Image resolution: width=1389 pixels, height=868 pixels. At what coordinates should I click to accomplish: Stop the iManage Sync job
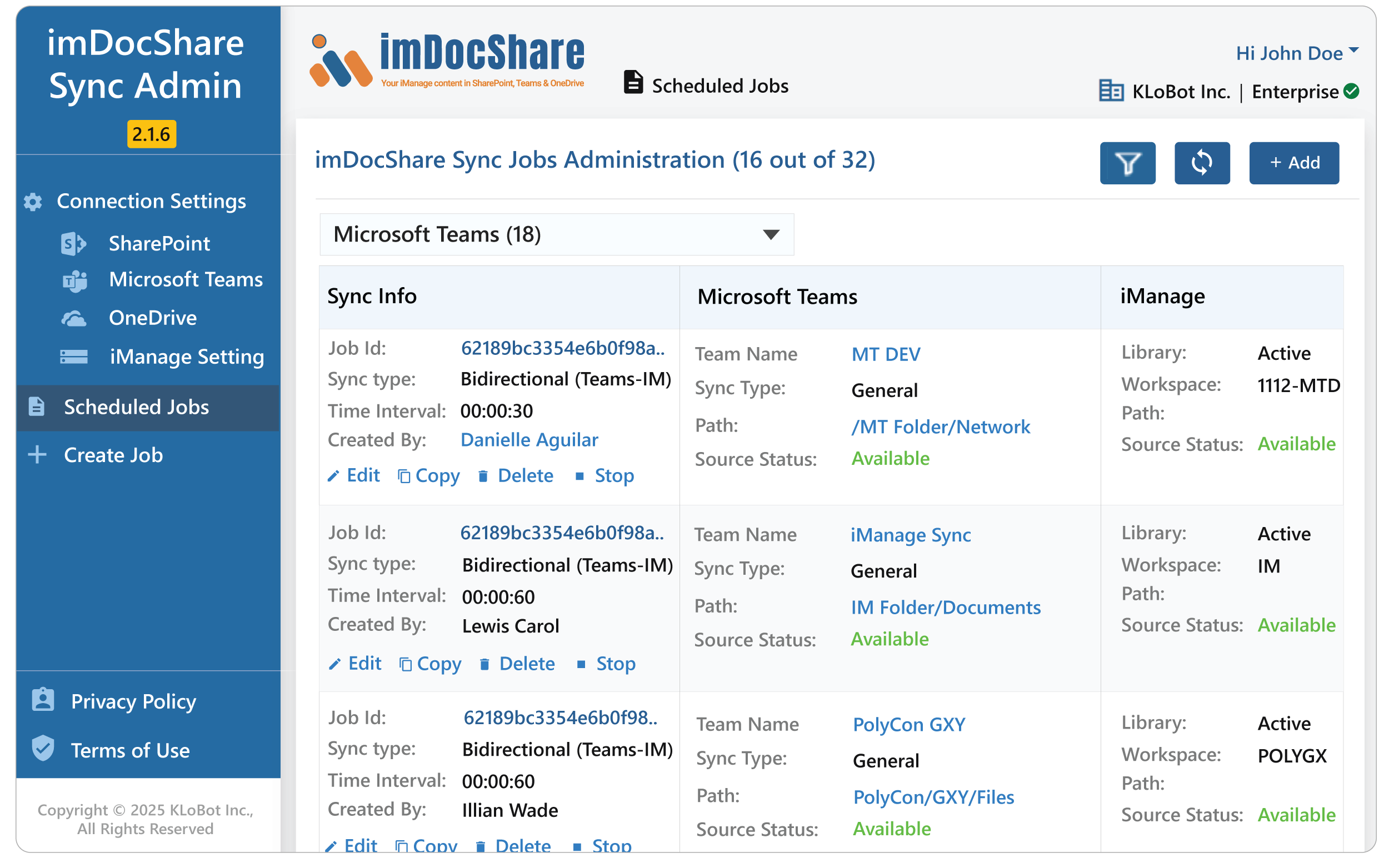[606, 664]
